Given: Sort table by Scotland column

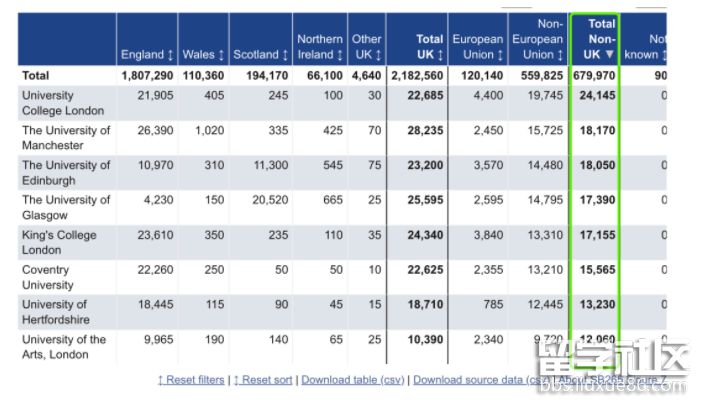Looking at the screenshot, I should pyautogui.click(x=260, y=54).
